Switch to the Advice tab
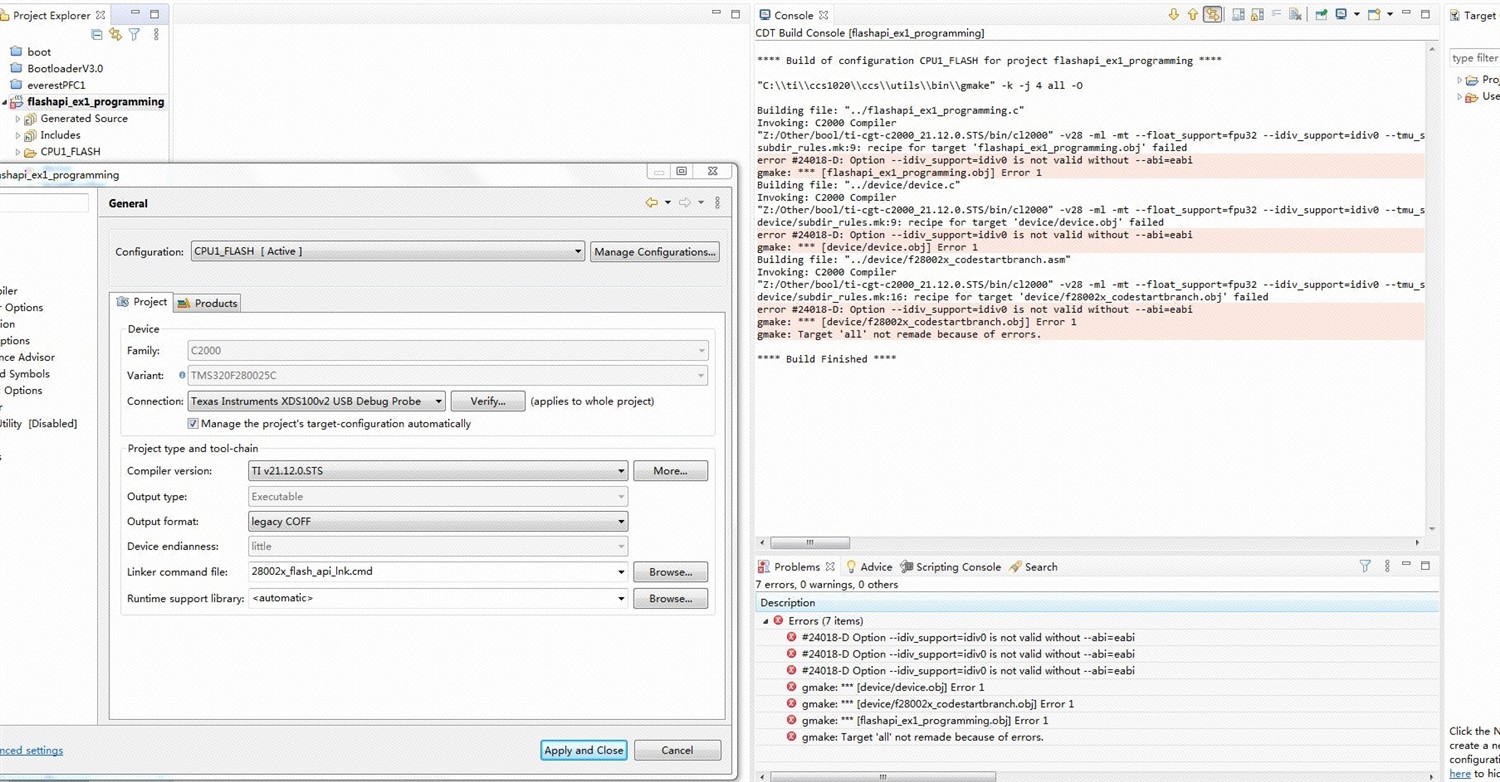The width and height of the screenshot is (1500, 782). coord(868,567)
